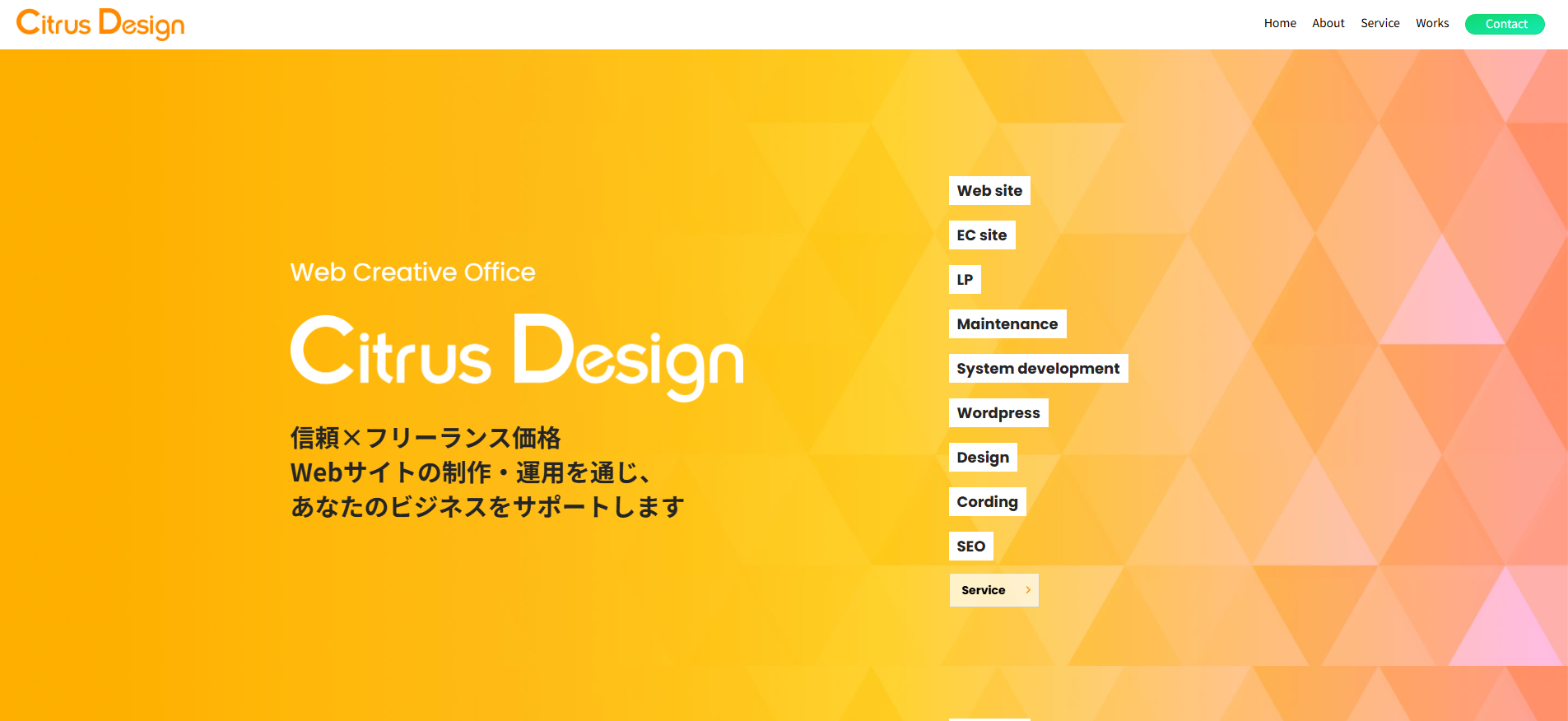The height and width of the screenshot is (721, 1568).
Task: Select the EC site tag
Action: pyautogui.click(x=981, y=235)
